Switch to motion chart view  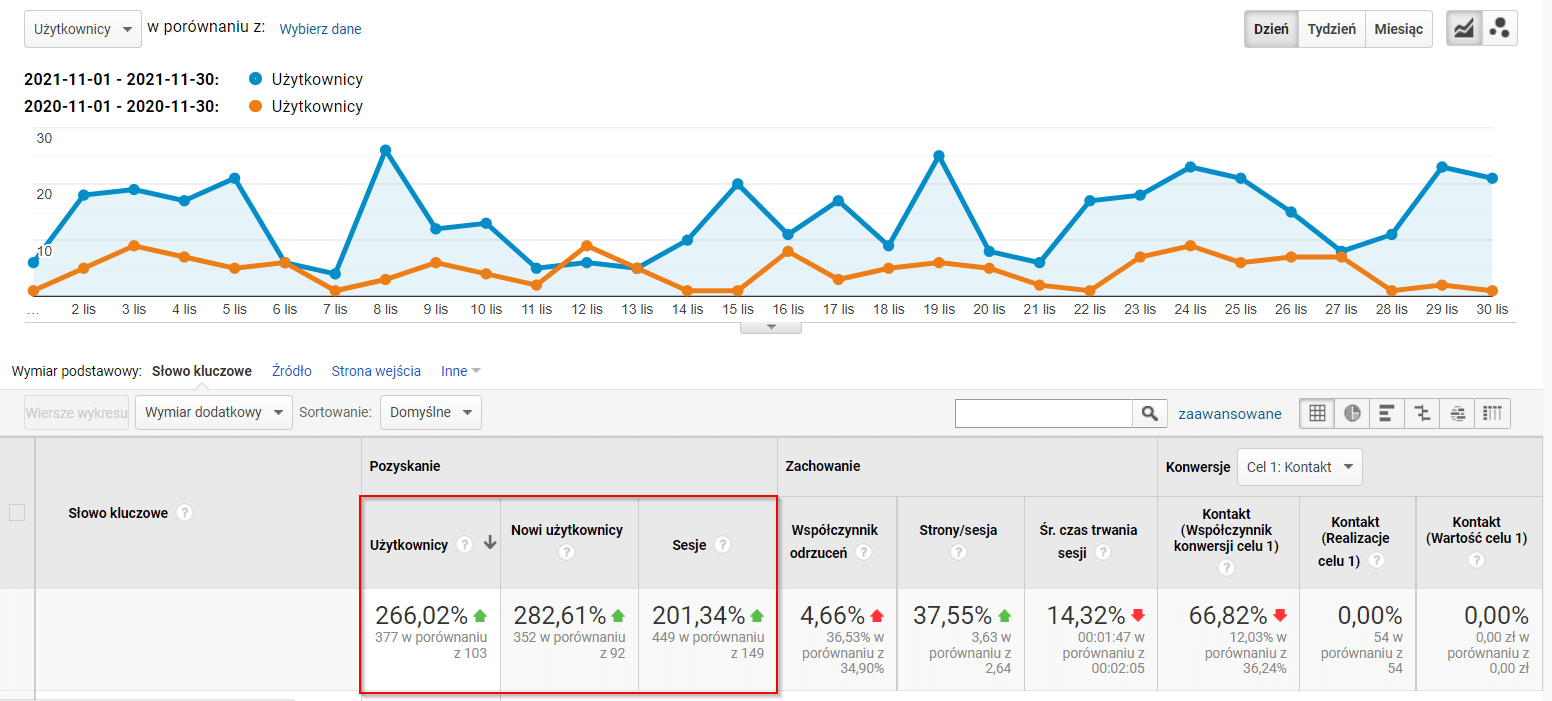click(x=1499, y=29)
